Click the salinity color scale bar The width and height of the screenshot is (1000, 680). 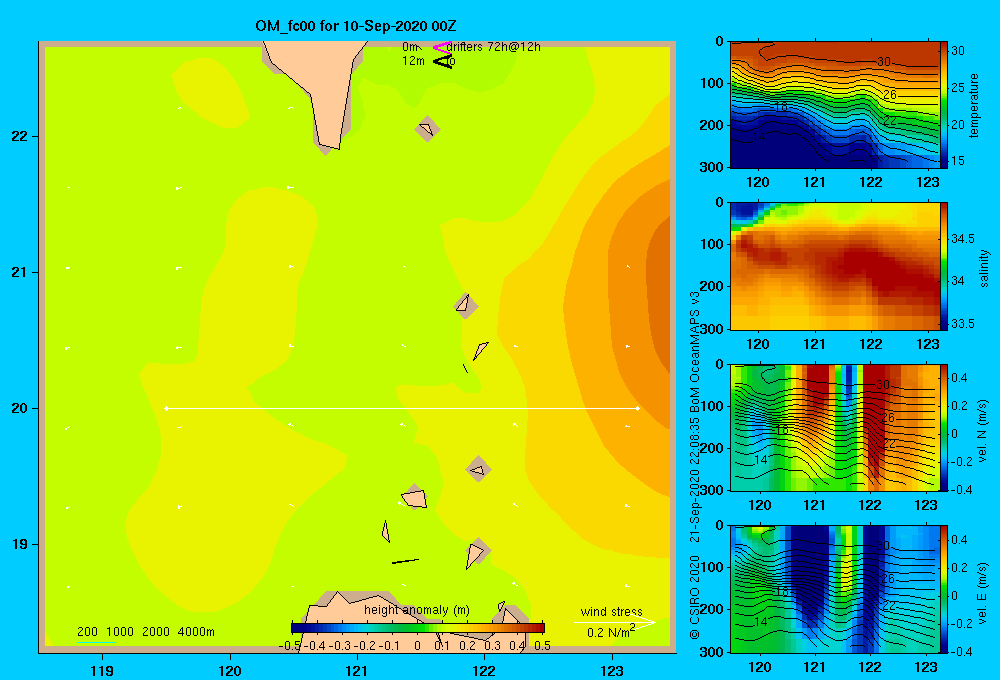click(944, 266)
